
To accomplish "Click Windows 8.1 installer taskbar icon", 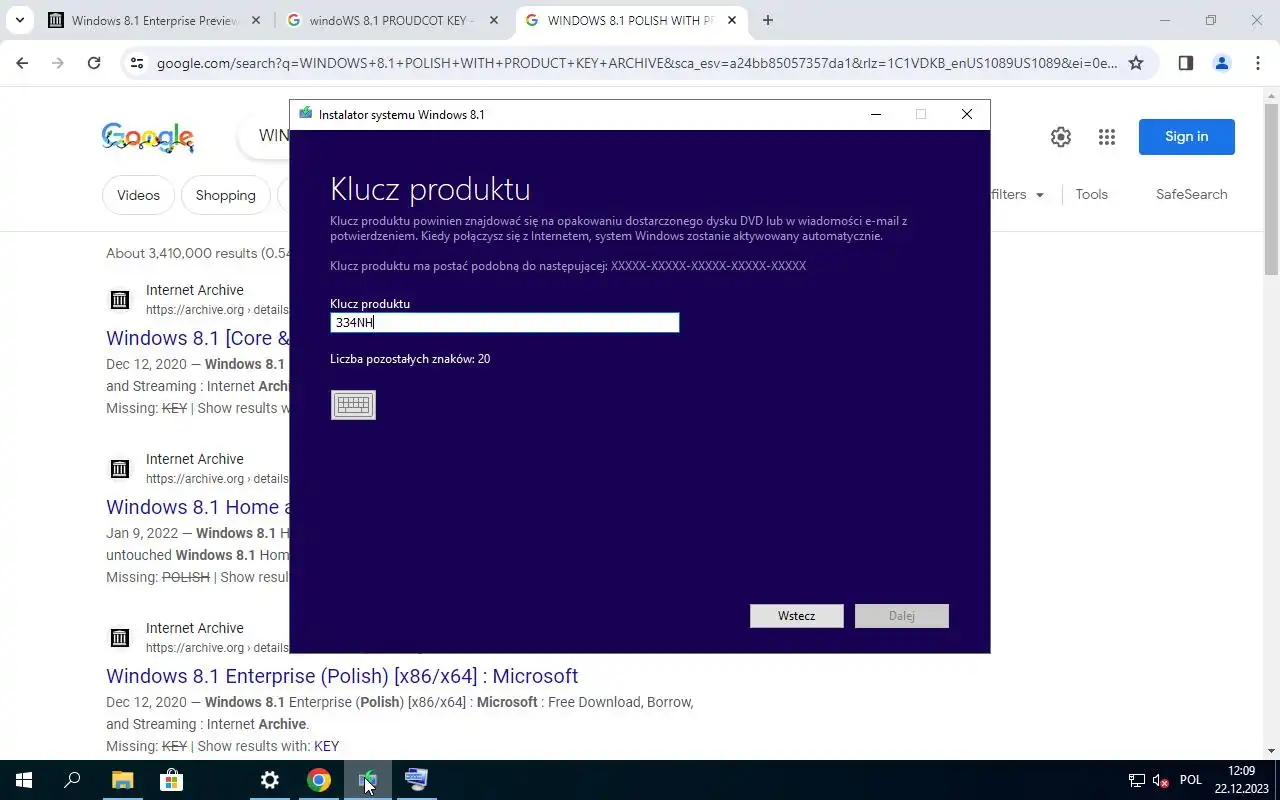I will pos(367,780).
